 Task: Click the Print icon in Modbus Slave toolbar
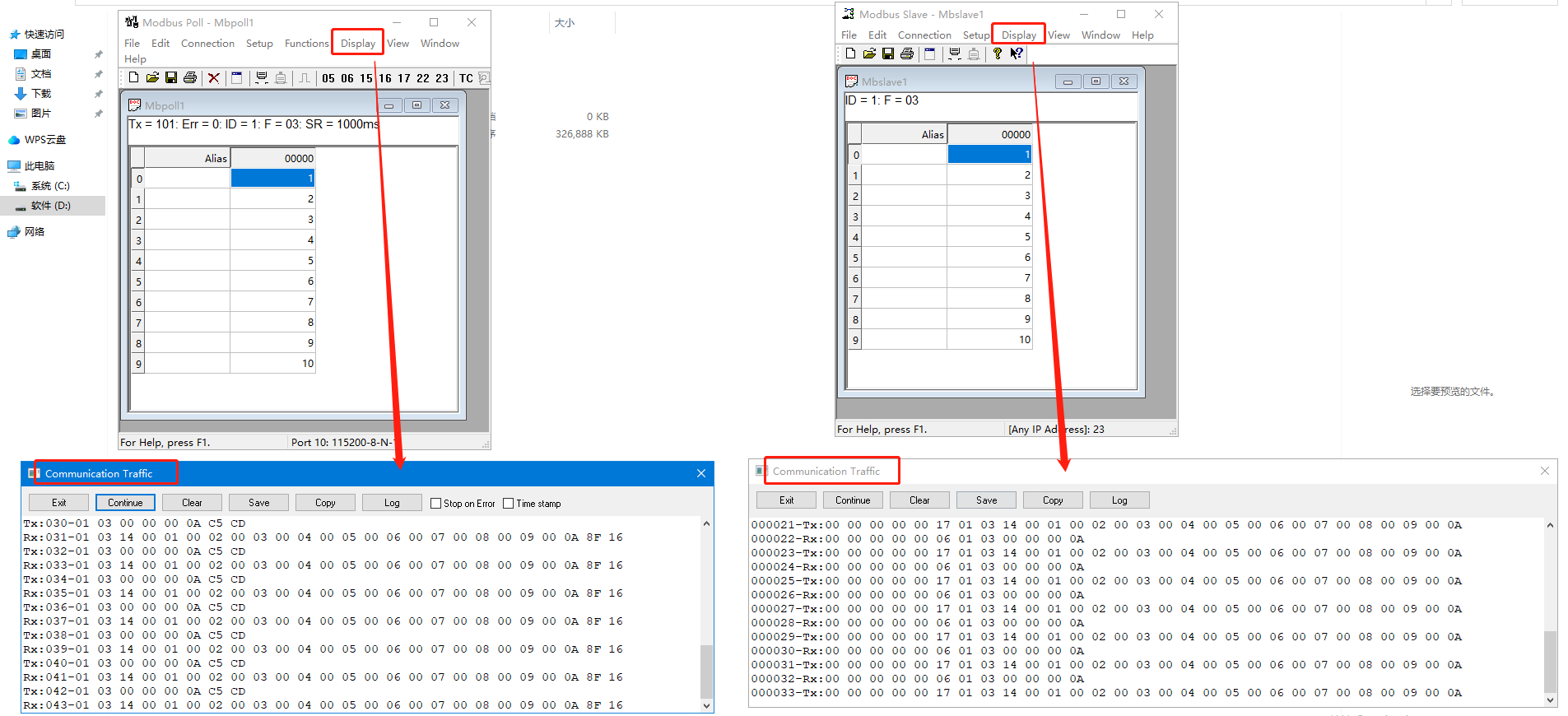pyautogui.click(x=907, y=54)
